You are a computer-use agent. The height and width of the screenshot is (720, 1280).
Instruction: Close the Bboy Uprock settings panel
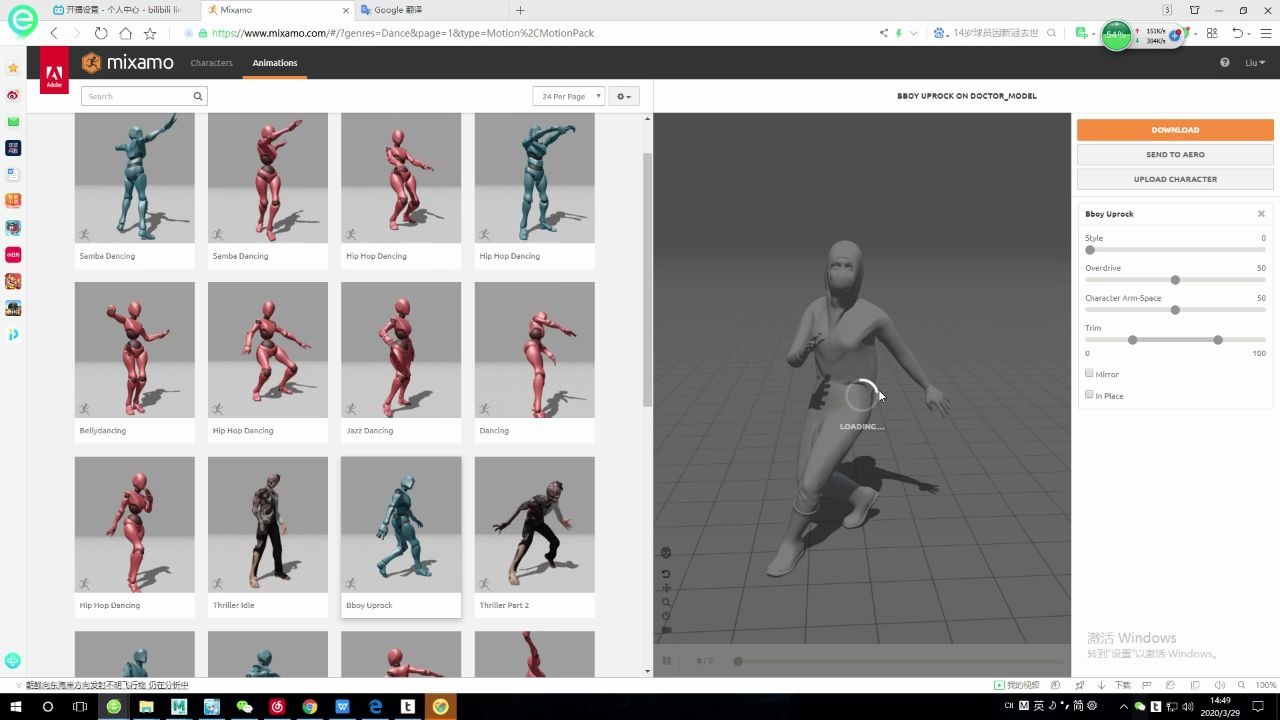1261,214
